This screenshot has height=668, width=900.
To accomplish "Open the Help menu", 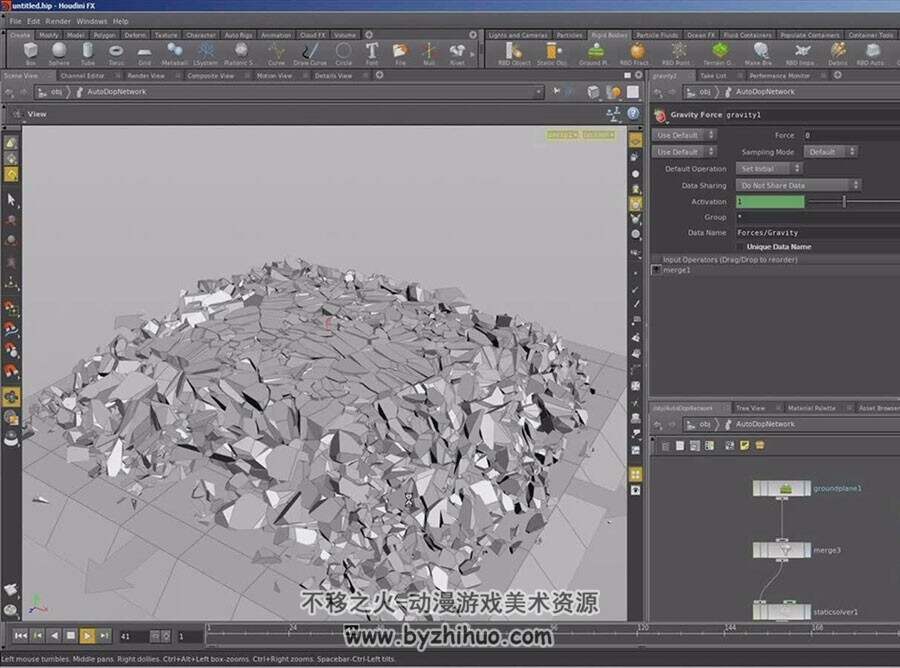I will click(x=121, y=21).
